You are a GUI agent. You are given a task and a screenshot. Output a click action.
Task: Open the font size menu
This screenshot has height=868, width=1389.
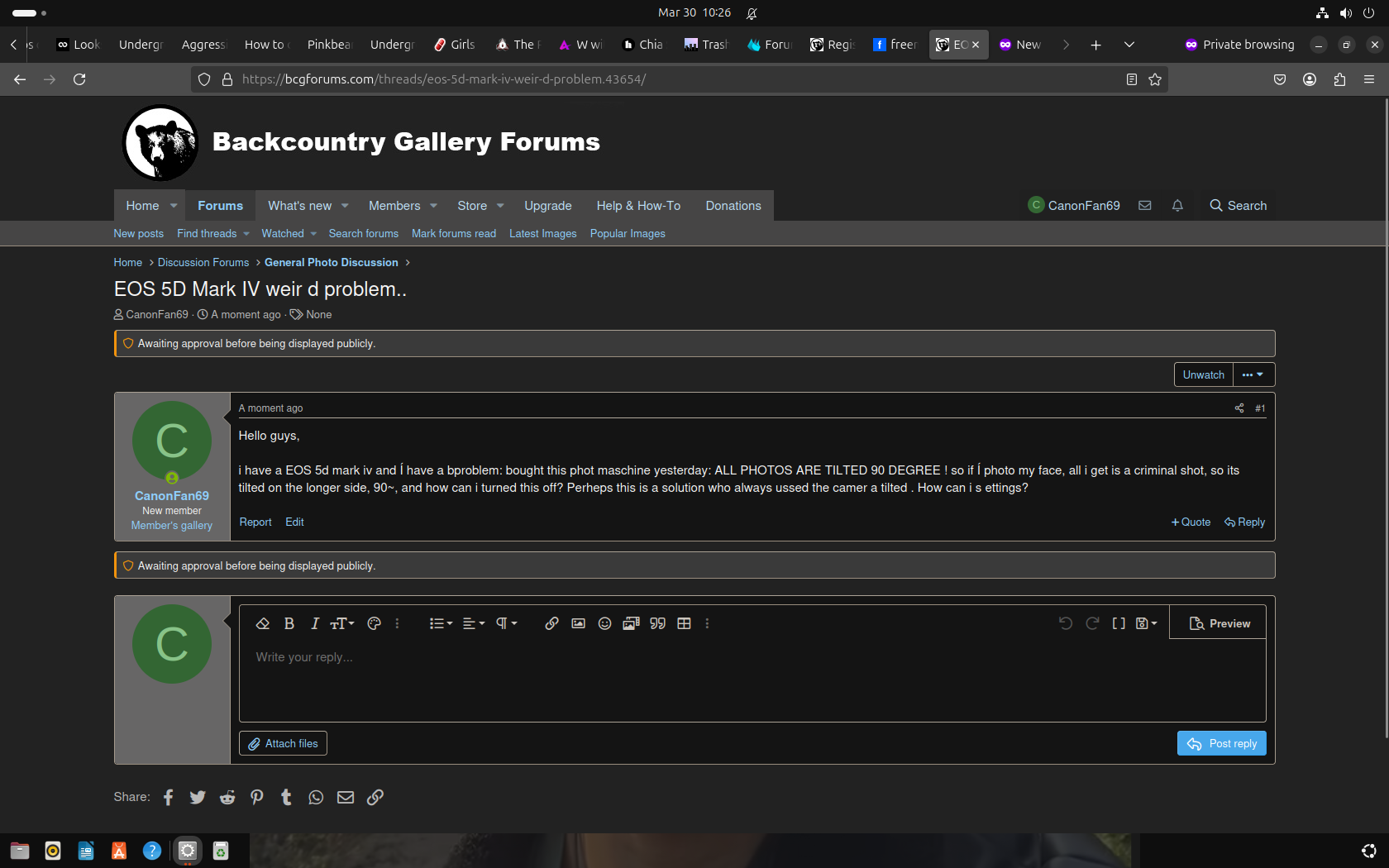coord(342,623)
